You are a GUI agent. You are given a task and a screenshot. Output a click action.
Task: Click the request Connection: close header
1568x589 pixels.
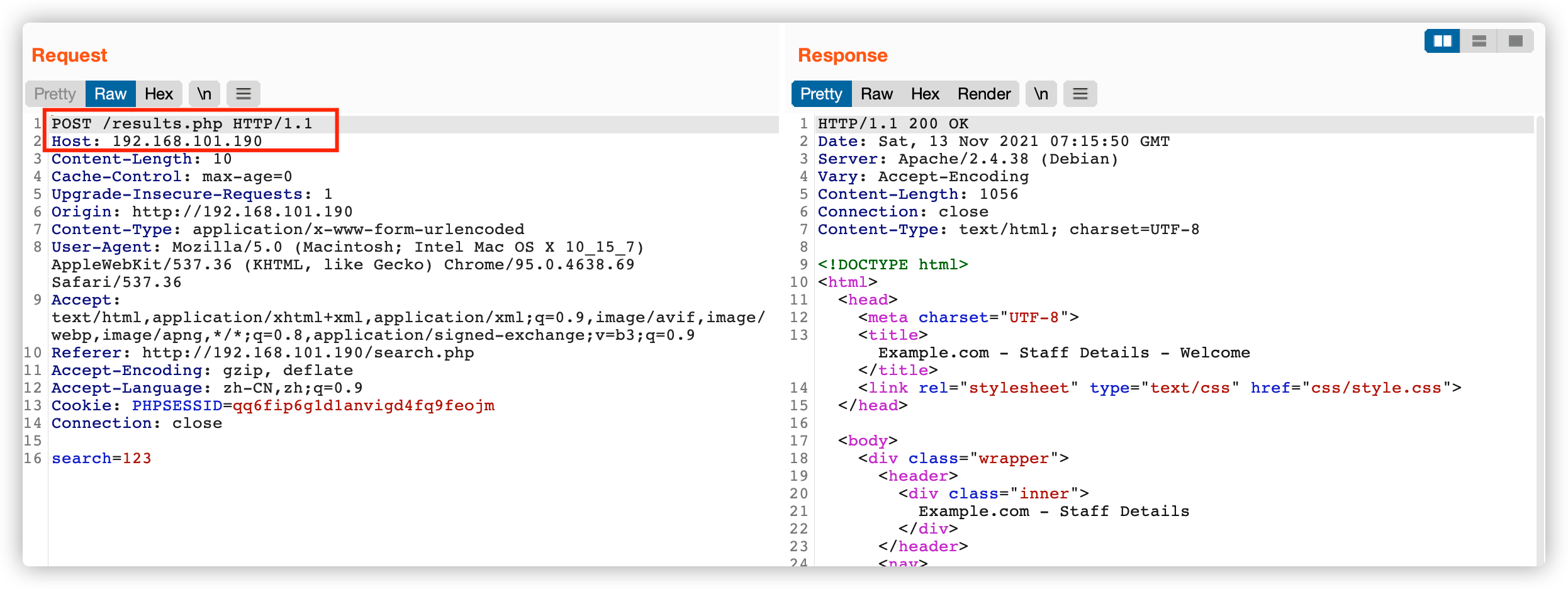(137, 424)
